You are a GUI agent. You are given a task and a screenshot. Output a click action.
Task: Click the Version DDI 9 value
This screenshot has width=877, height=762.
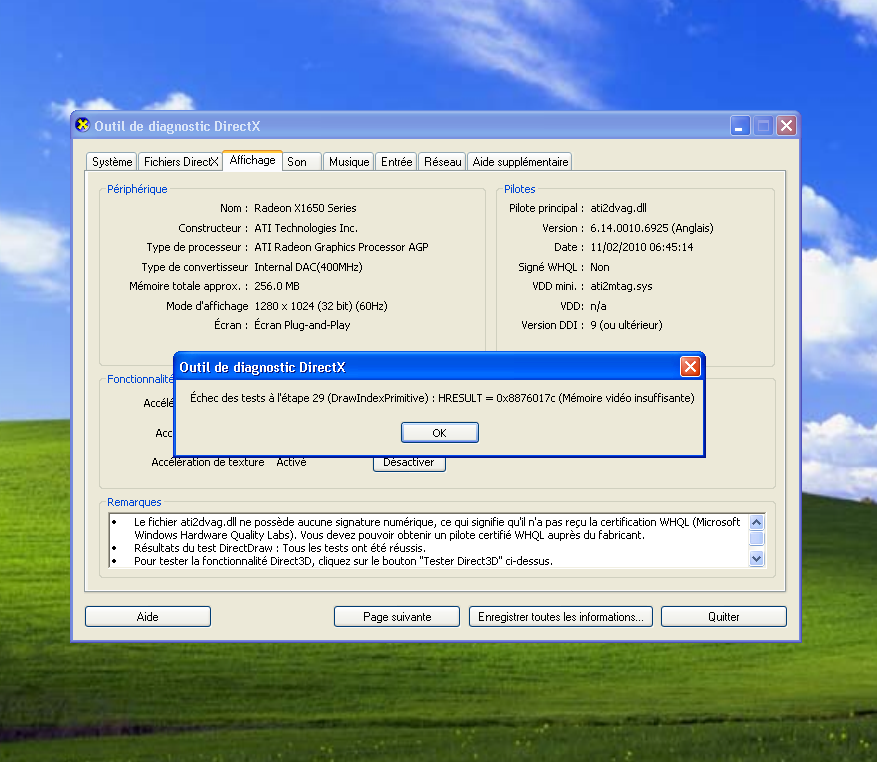[626, 325]
